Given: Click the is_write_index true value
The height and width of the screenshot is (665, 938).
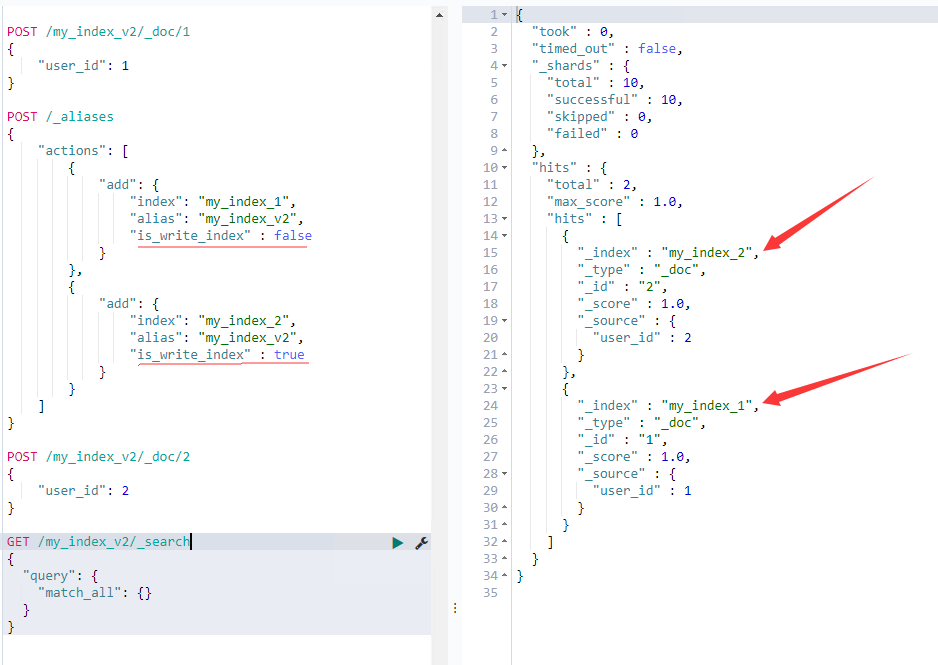Looking at the screenshot, I should coord(289,355).
